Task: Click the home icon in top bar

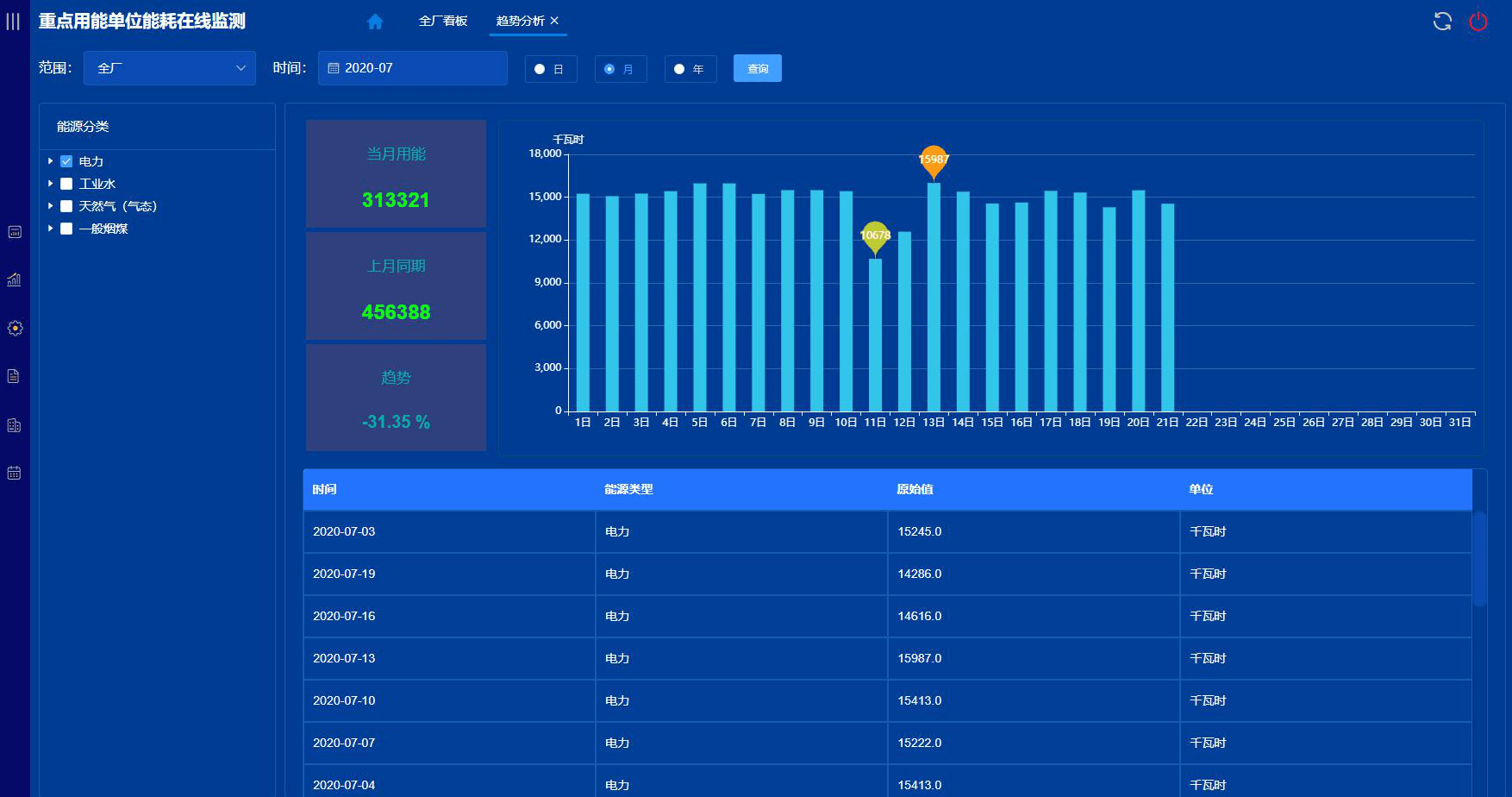Action: (374, 22)
